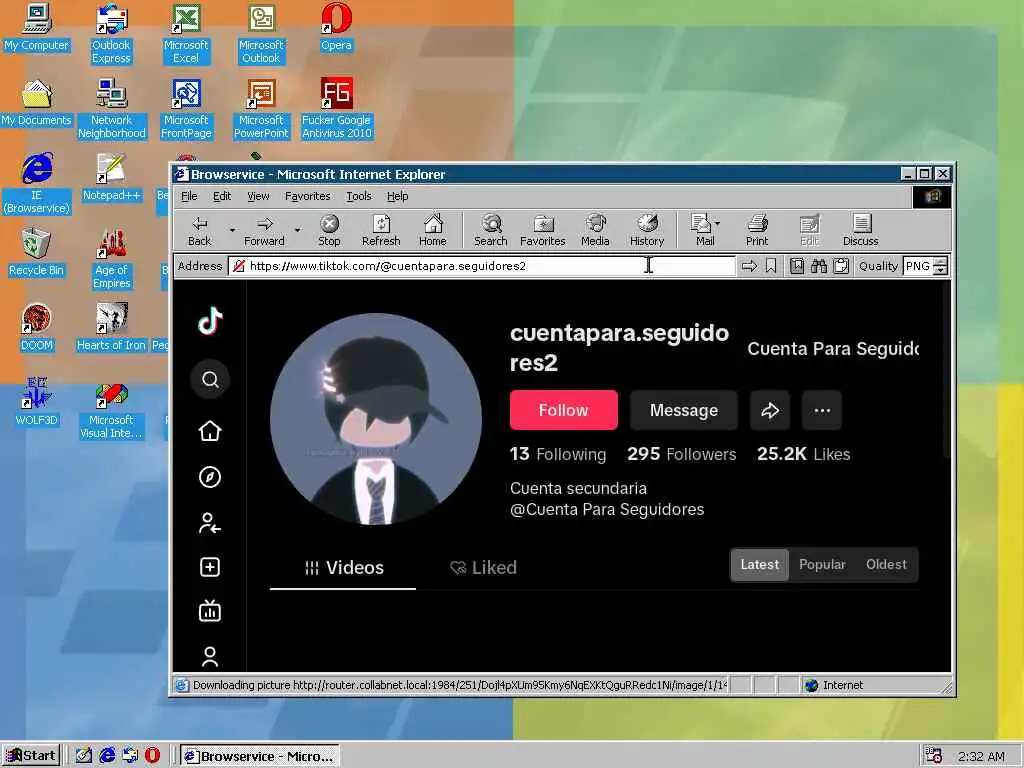1024x768 pixels.
Task: Open the Tools menu
Action: pos(359,196)
